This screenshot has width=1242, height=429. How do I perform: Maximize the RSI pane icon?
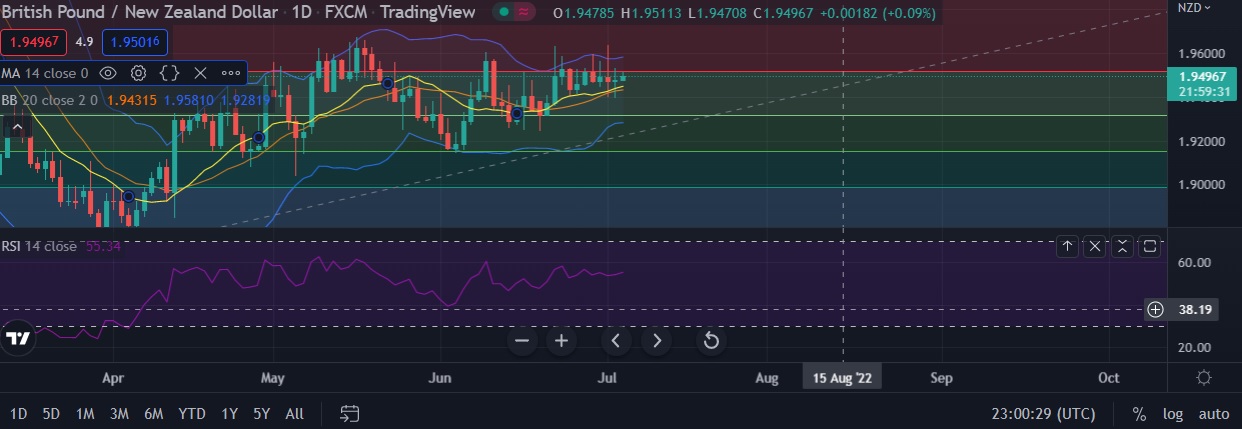click(1149, 245)
